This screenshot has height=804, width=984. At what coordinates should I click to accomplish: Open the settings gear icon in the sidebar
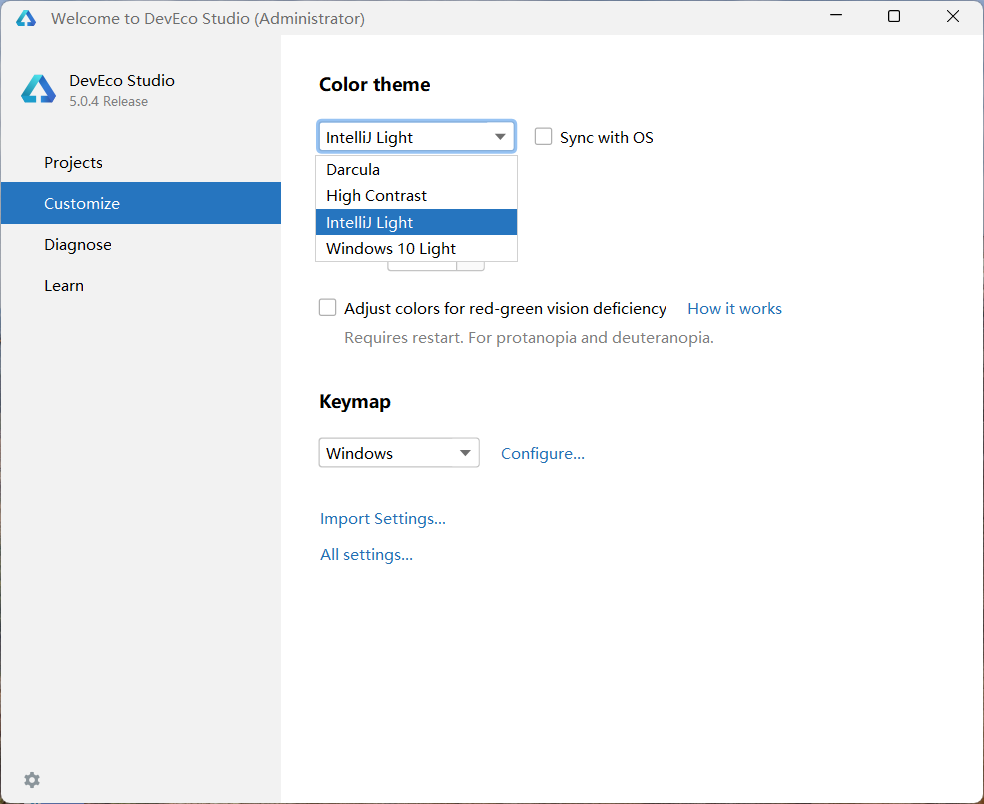32,780
